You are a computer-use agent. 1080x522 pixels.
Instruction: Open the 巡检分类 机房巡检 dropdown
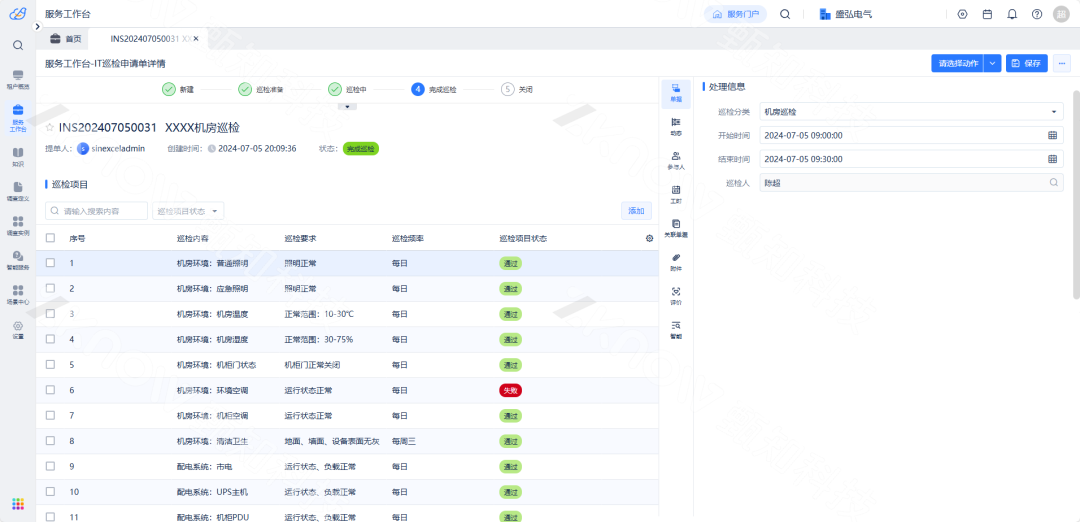pyautogui.click(x=910, y=112)
